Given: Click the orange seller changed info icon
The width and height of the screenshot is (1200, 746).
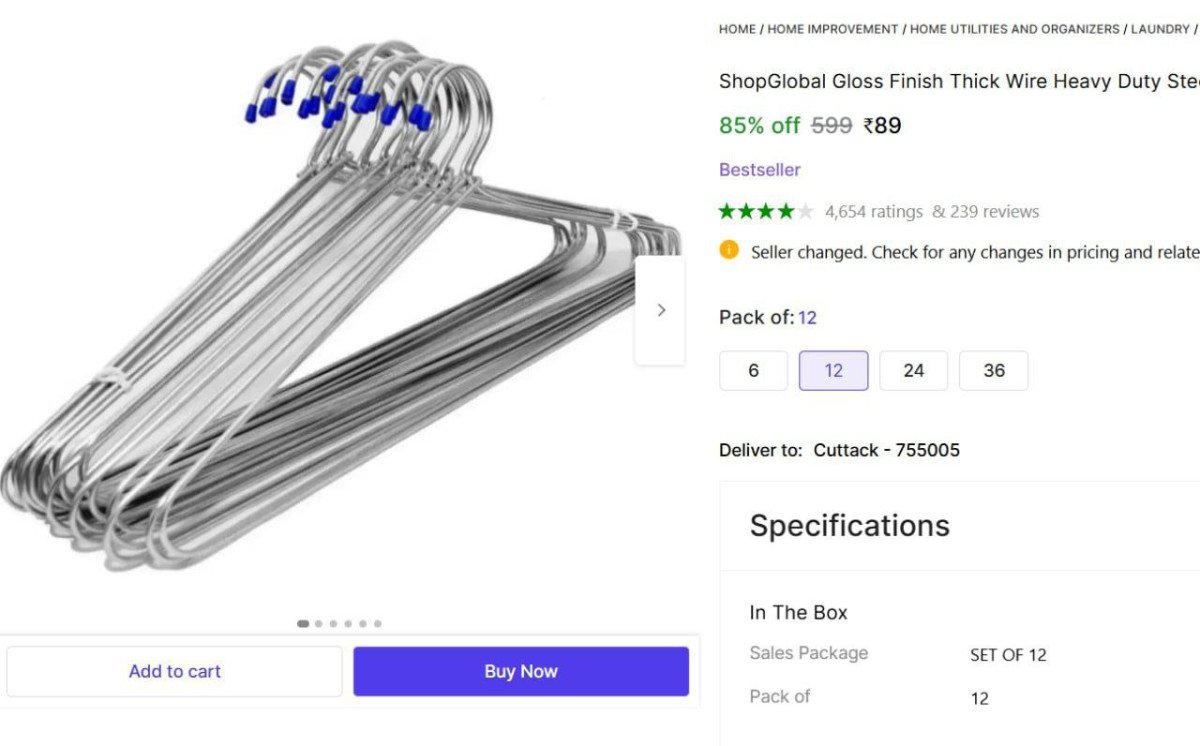Looking at the screenshot, I should point(729,250).
